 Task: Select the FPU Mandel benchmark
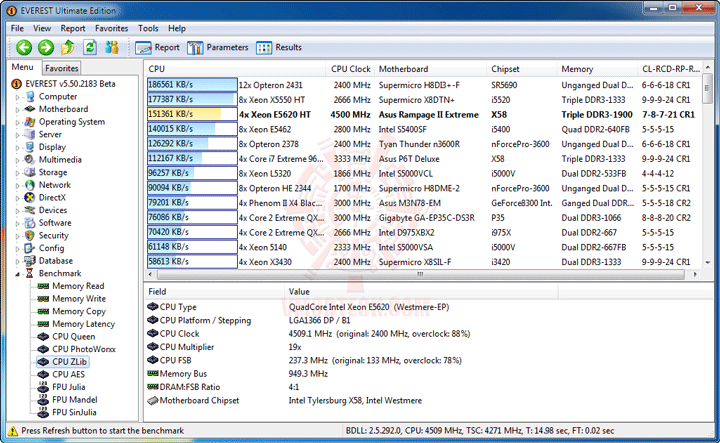coord(75,399)
